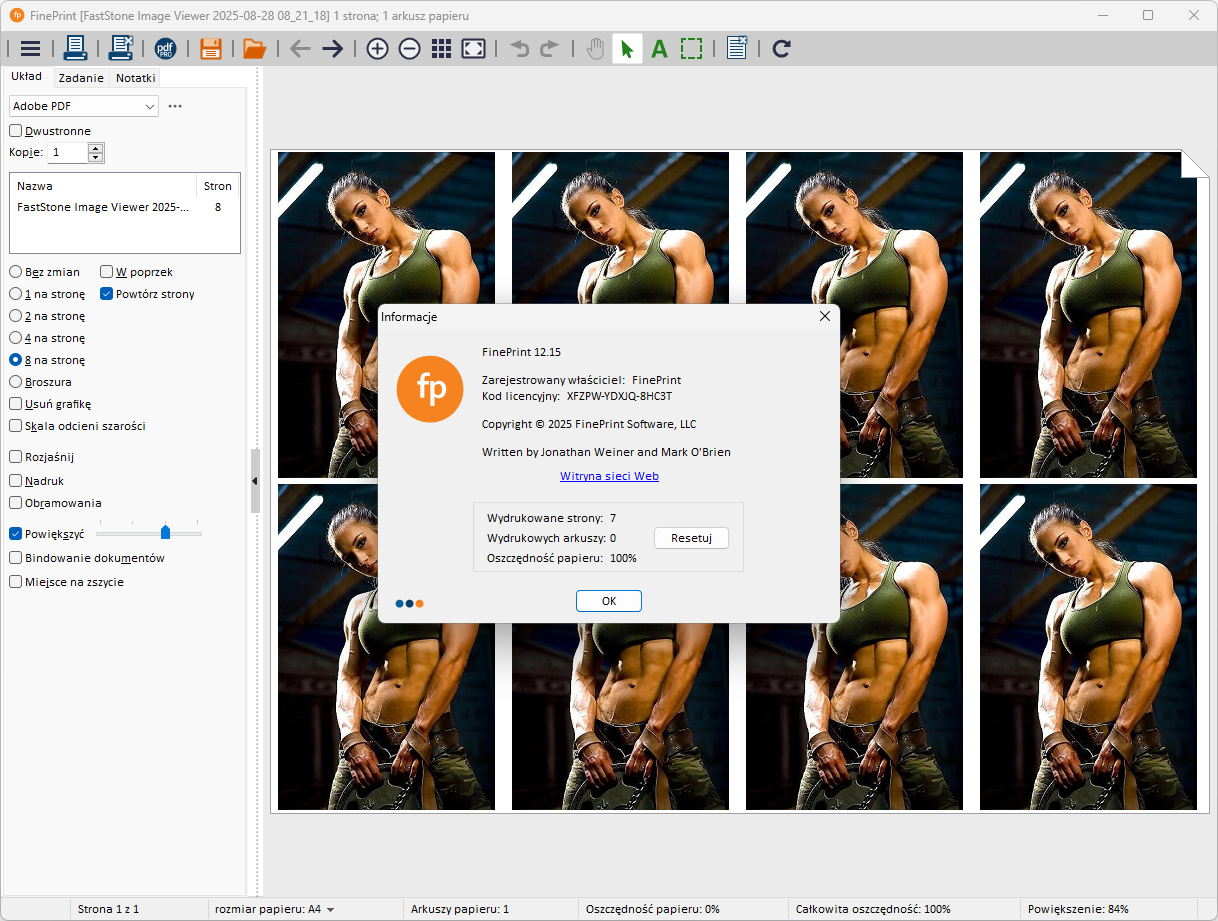The image size is (1218, 921).
Task: Select 8 na stronę layout
Action: point(47,360)
